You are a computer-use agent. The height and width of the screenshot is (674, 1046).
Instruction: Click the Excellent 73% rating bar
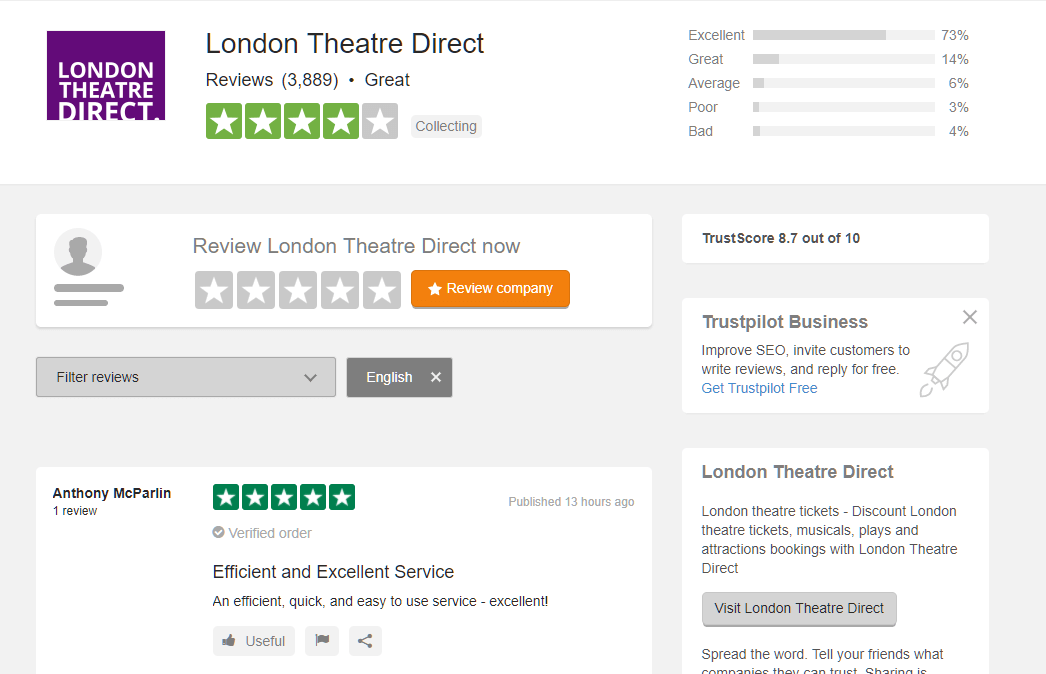[843, 34]
